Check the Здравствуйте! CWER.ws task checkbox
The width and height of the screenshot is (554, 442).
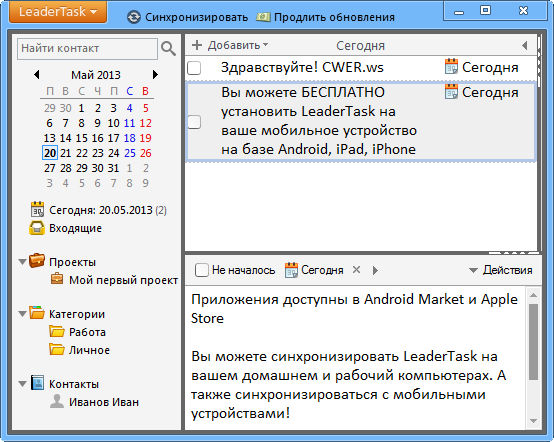(x=194, y=68)
